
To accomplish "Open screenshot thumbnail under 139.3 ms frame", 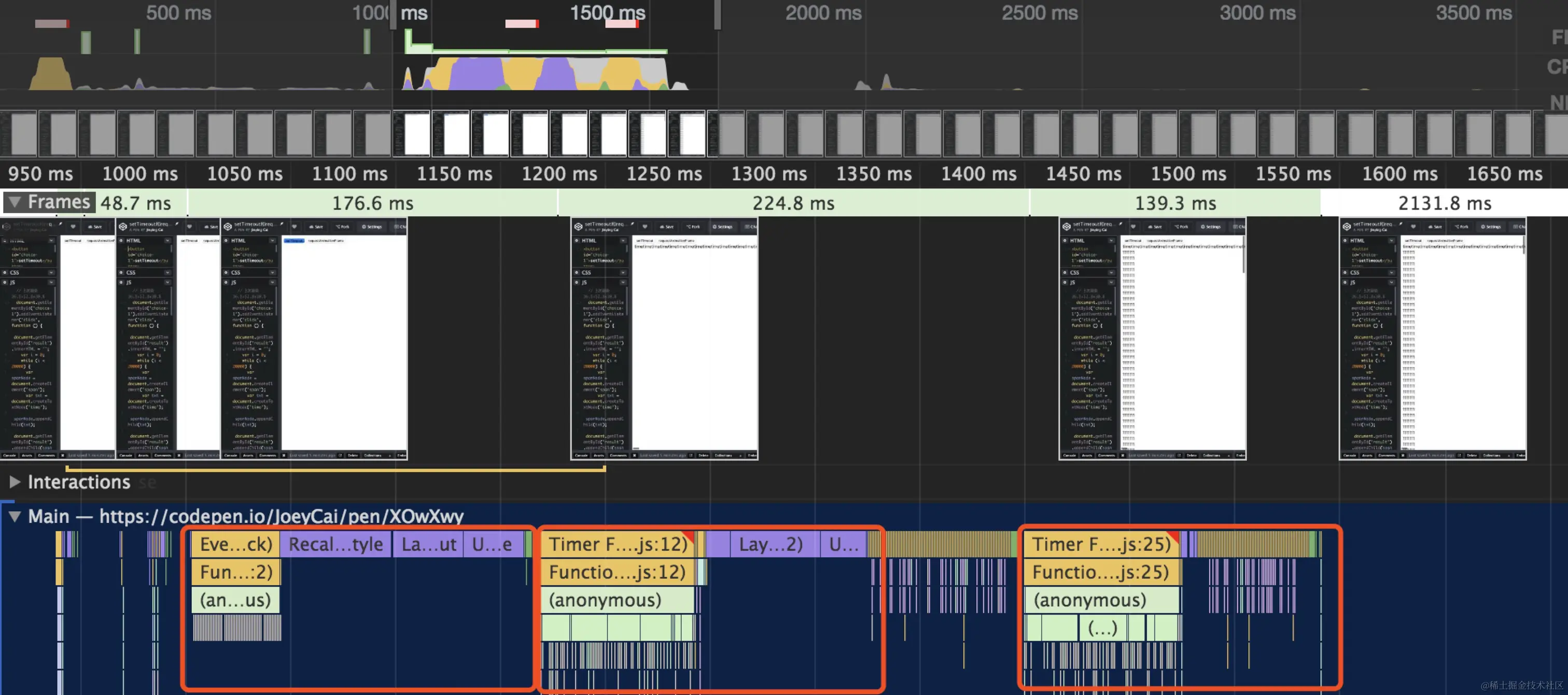I will point(1152,339).
